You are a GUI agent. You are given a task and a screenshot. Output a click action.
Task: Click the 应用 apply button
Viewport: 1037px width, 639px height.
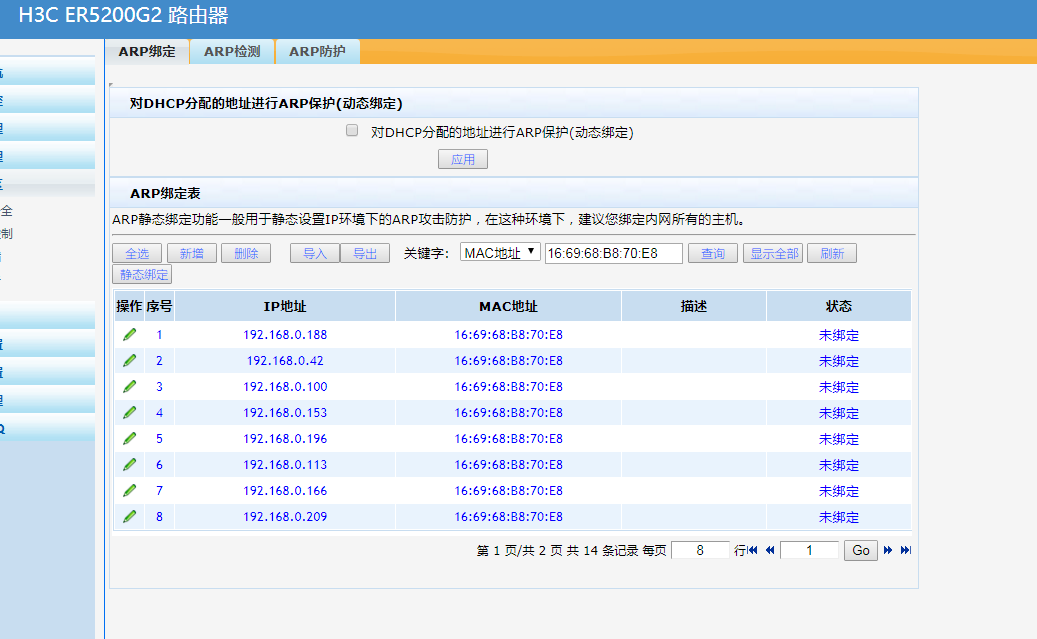463,159
